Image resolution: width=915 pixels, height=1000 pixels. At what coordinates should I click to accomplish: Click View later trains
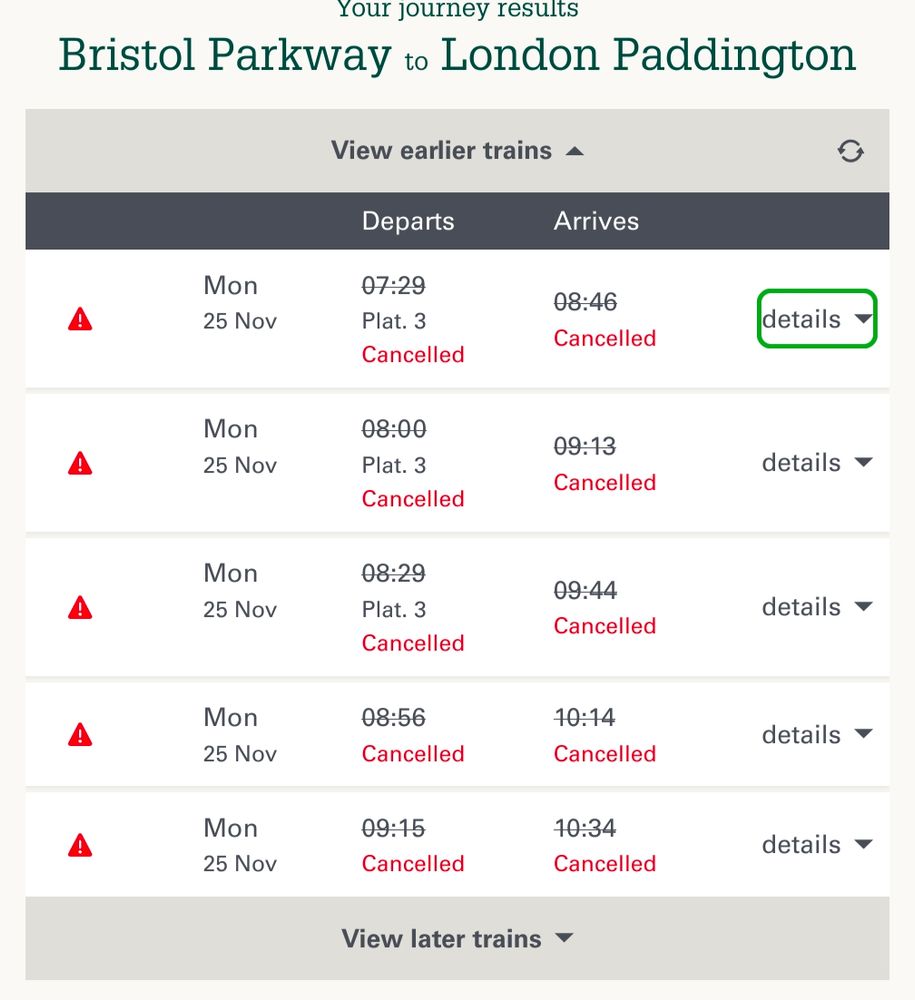point(457,938)
